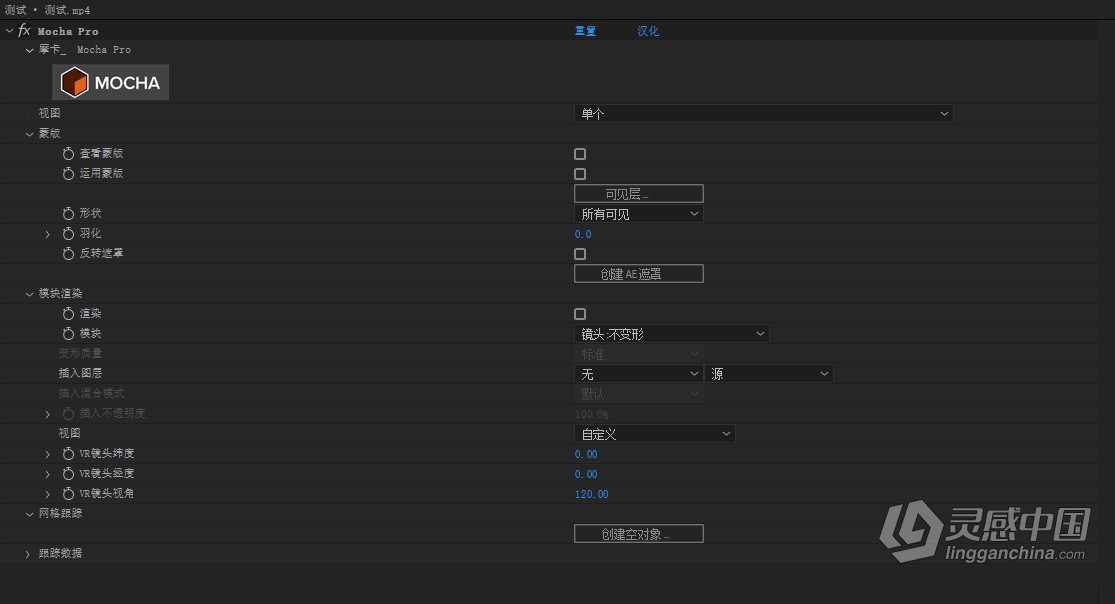The height and width of the screenshot is (604, 1115).
Task: Tick the 反转遮罩 checkbox
Action: pos(580,254)
